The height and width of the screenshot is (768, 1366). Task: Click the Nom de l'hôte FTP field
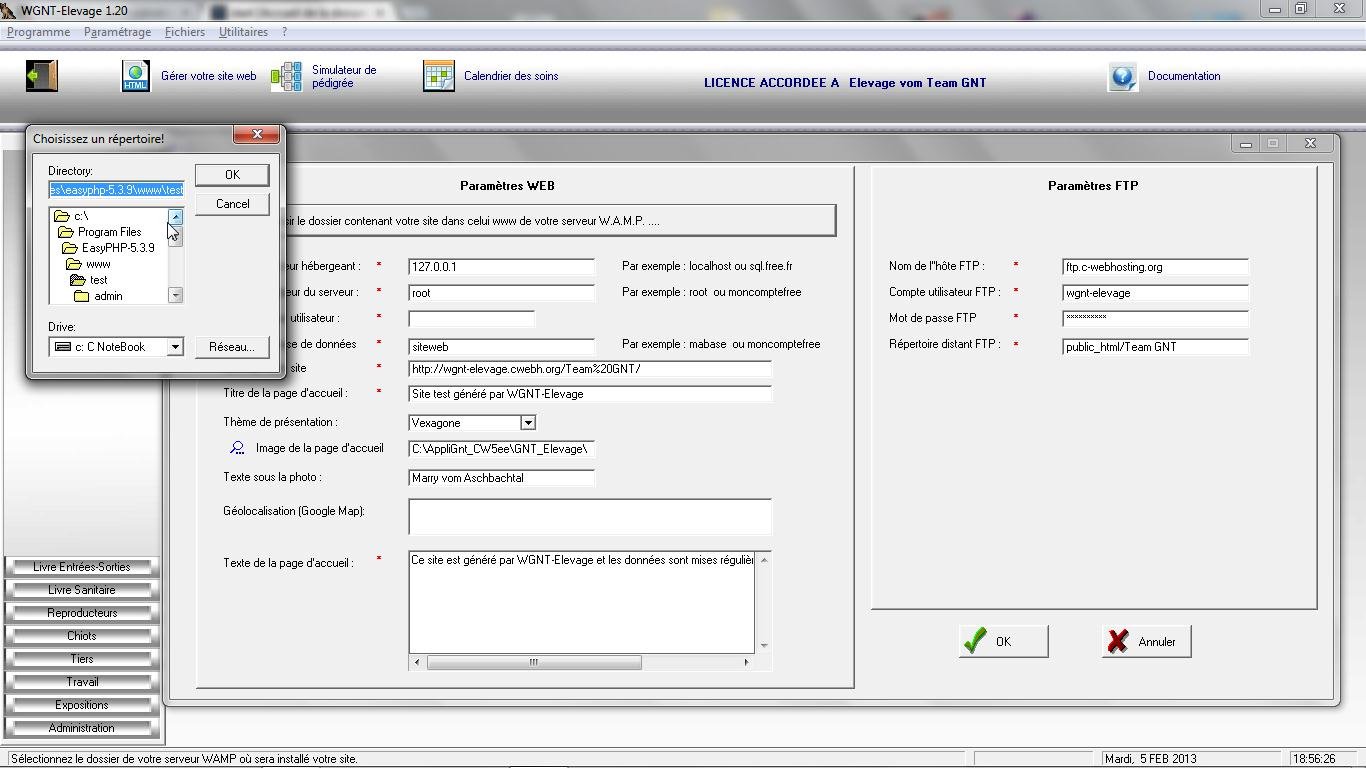pyautogui.click(x=1155, y=267)
